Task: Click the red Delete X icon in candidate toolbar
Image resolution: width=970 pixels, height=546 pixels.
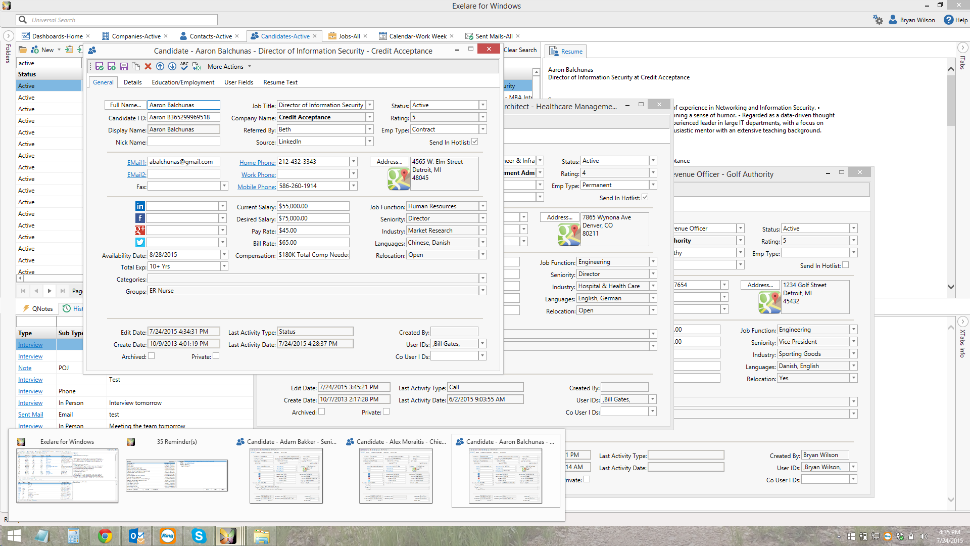Action: [x=148, y=66]
